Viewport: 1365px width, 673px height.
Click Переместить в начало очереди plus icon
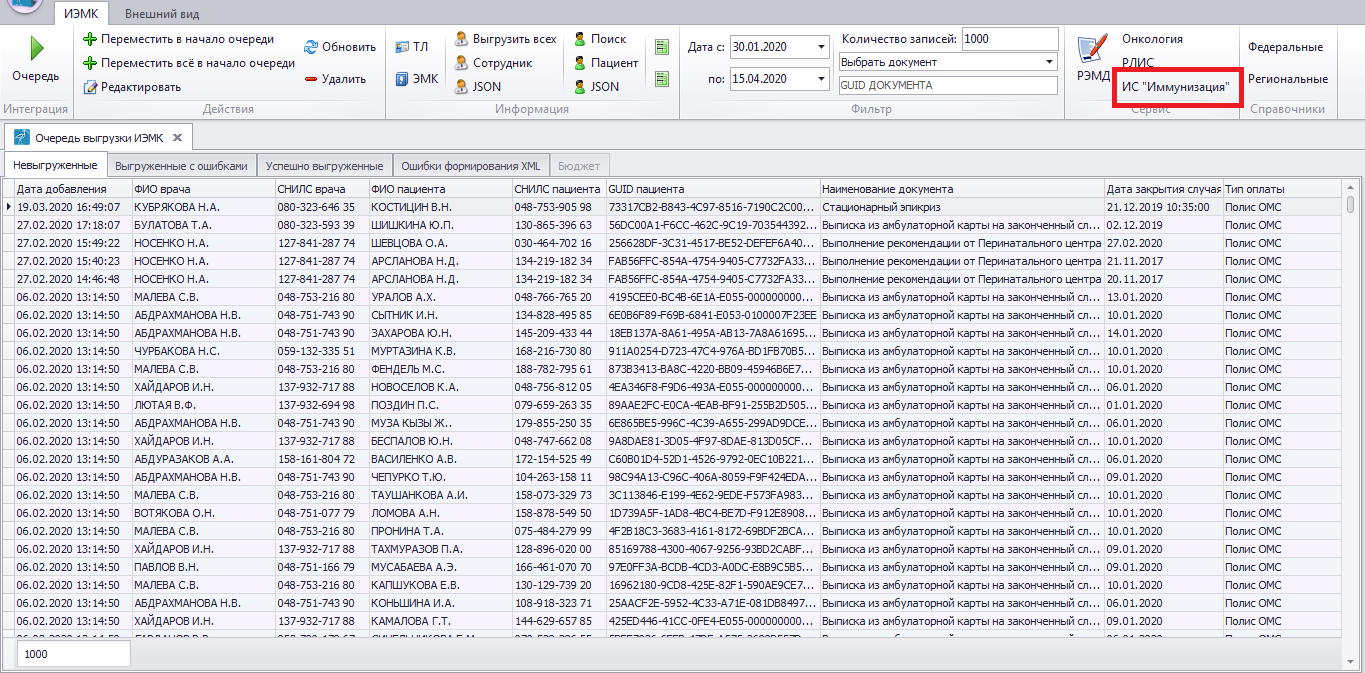coord(90,40)
